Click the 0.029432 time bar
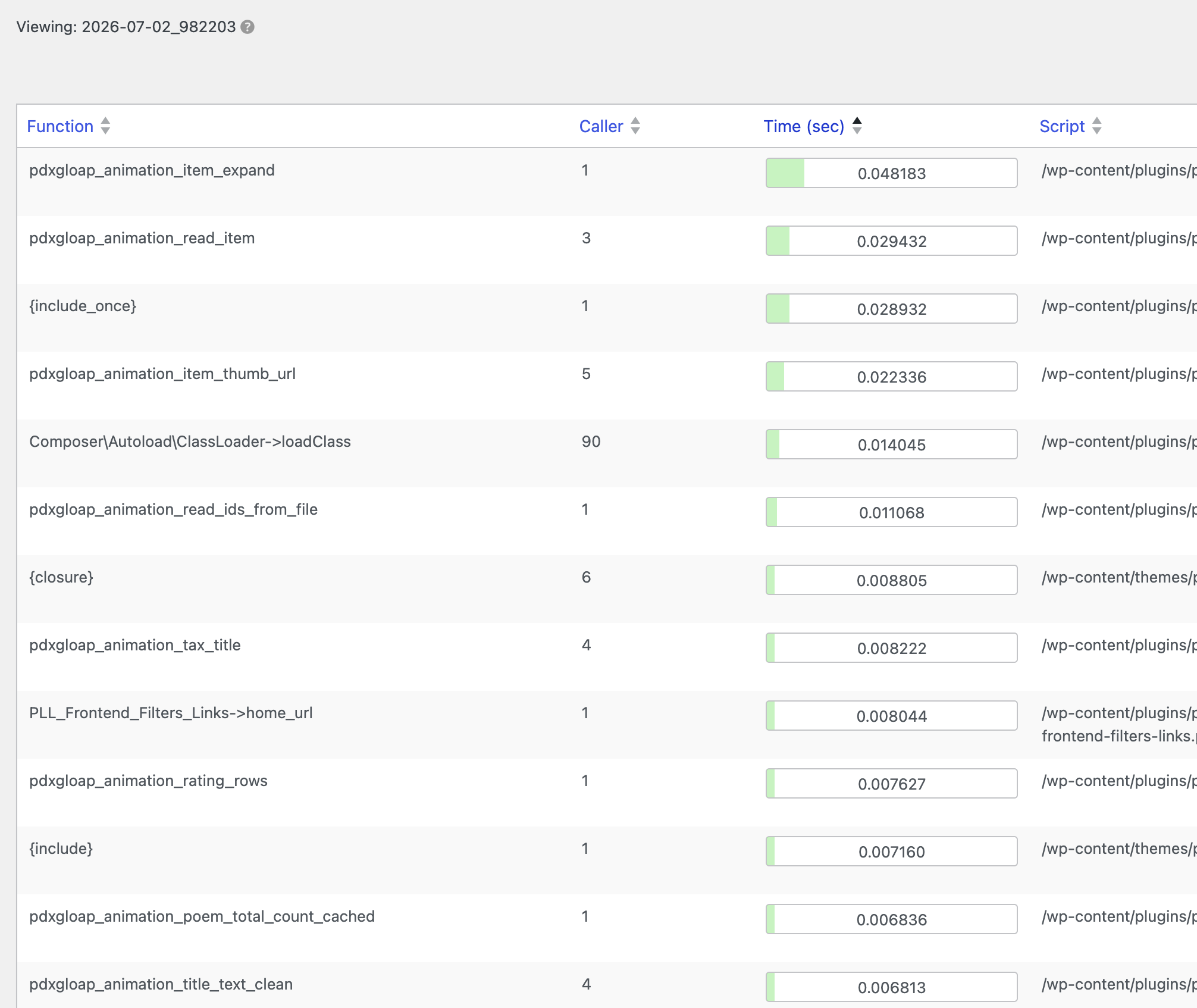This screenshot has width=1197, height=1008. (x=891, y=241)
